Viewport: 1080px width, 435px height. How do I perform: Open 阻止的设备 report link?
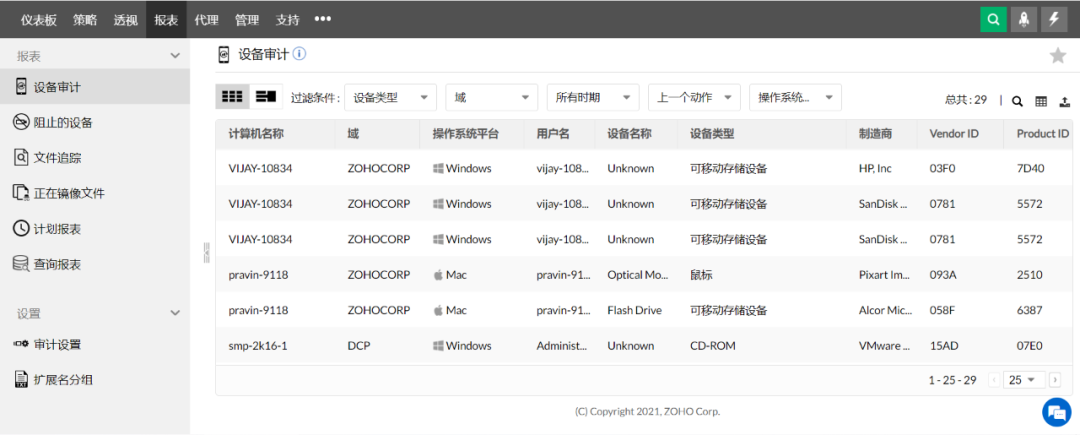[x=63, y=123]
